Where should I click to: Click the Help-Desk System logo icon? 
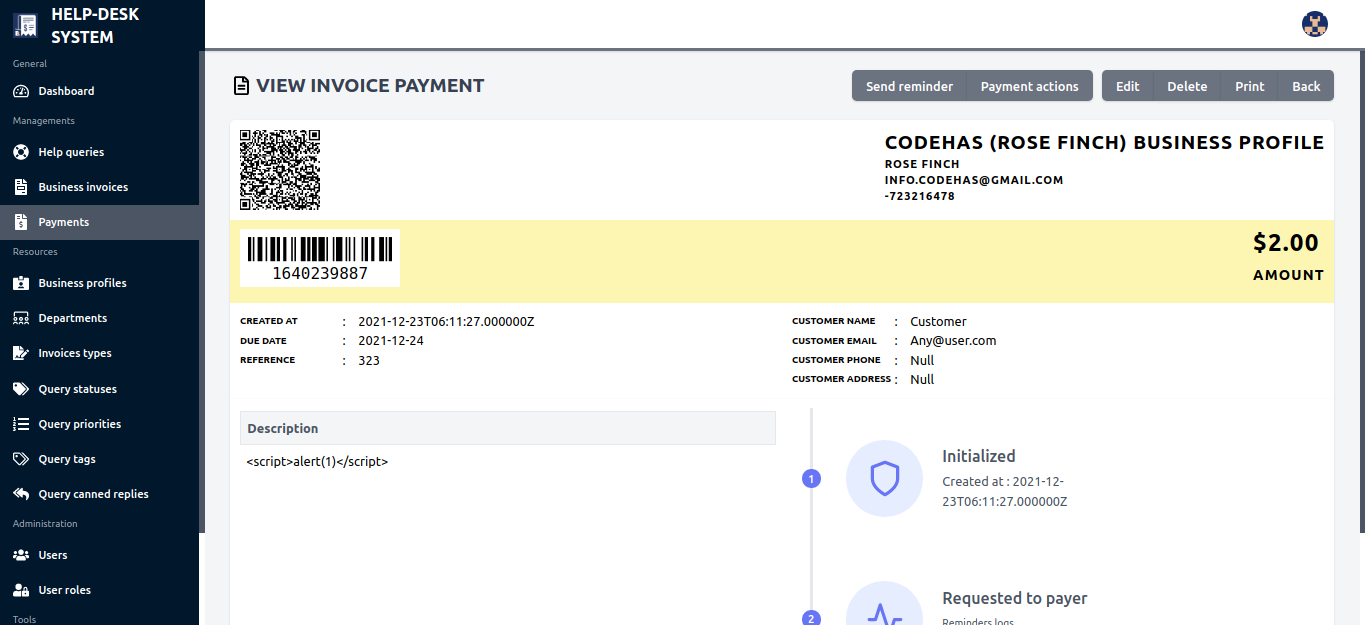tap(25, 26)
